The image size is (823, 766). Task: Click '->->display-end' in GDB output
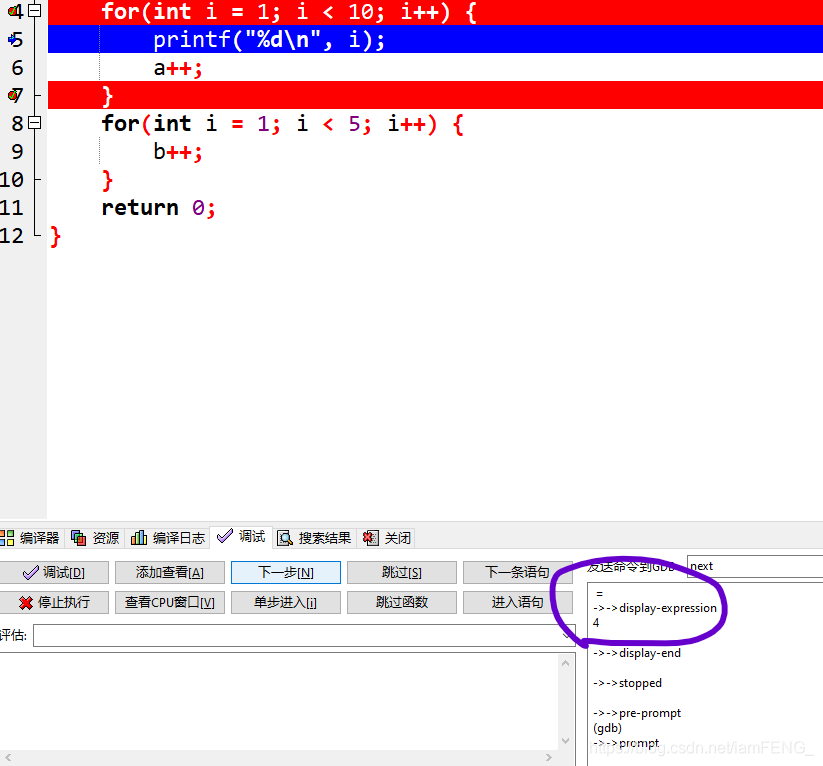pos(637,653)
